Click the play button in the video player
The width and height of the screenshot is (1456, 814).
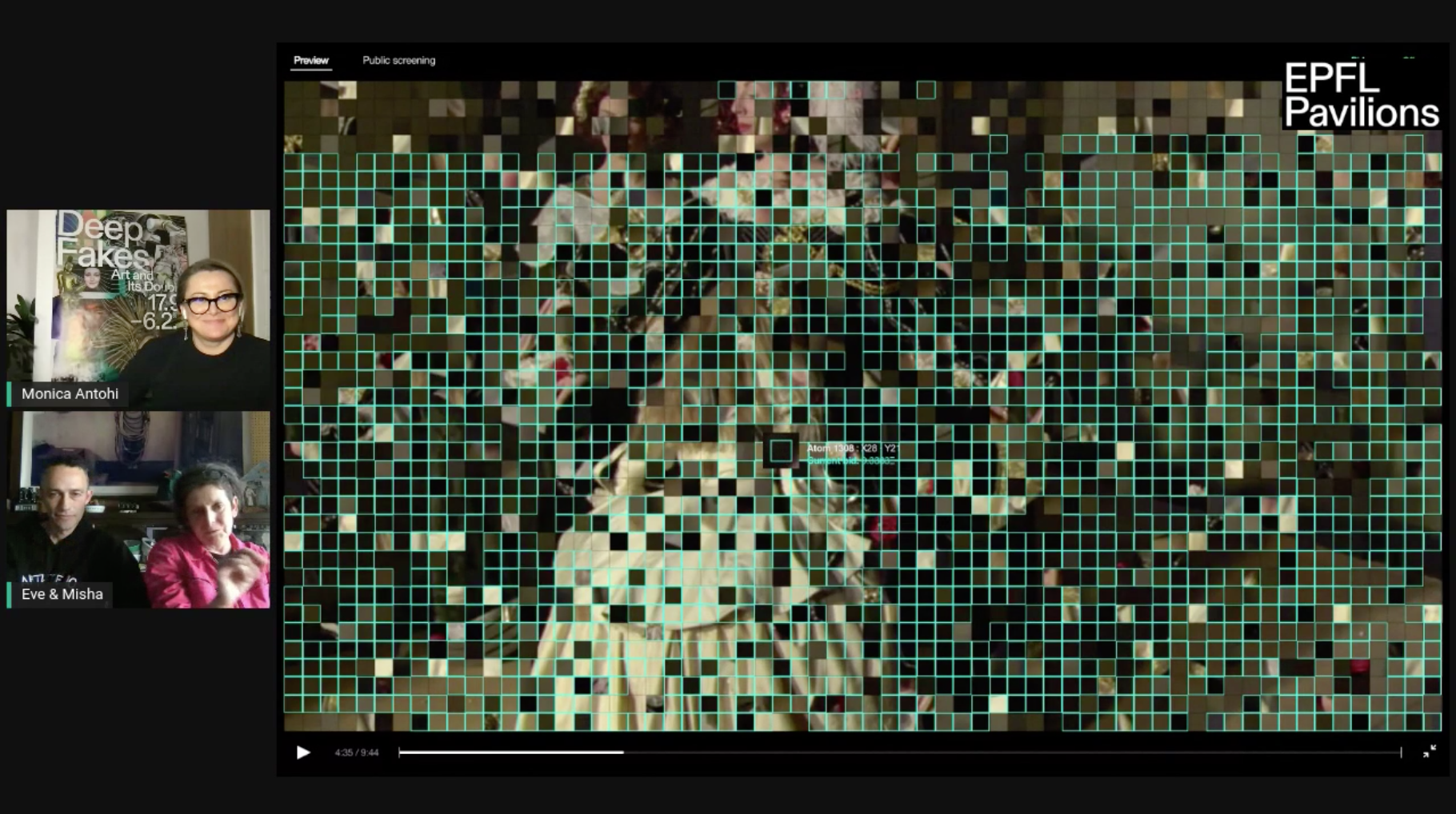[303, 752]
